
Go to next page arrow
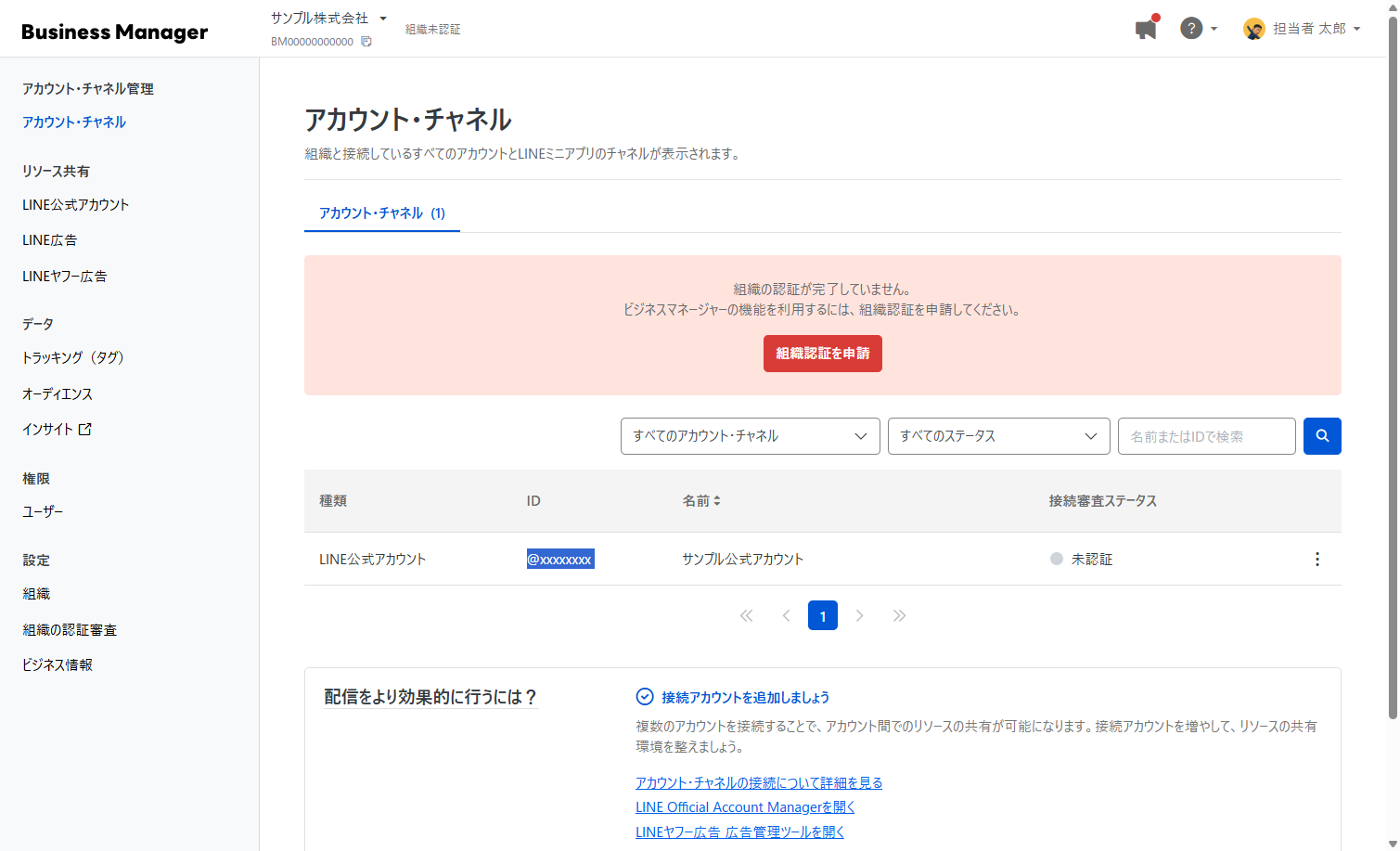(x=860, y=616)
